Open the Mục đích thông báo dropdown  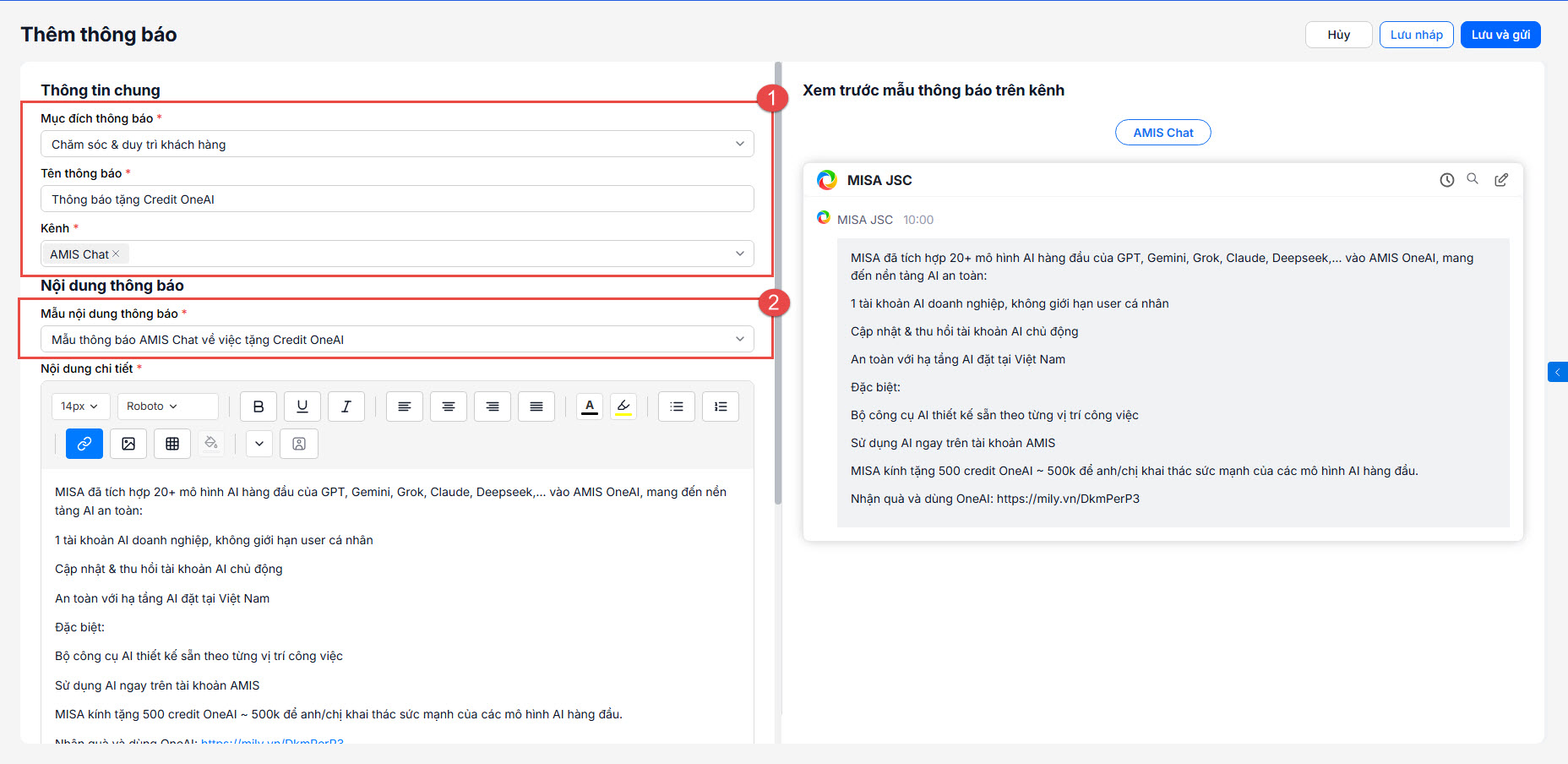coord(397,145)
